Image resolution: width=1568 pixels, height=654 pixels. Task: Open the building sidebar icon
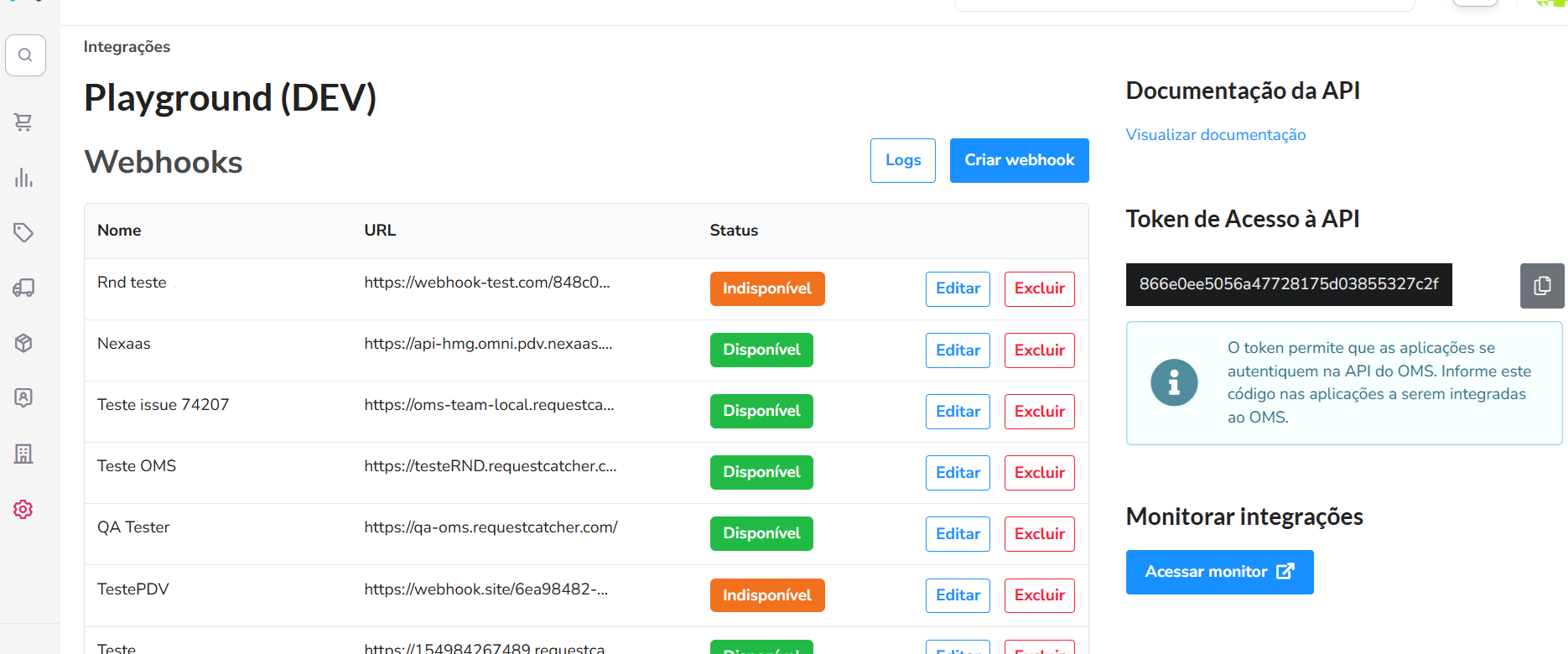[23, 454]
